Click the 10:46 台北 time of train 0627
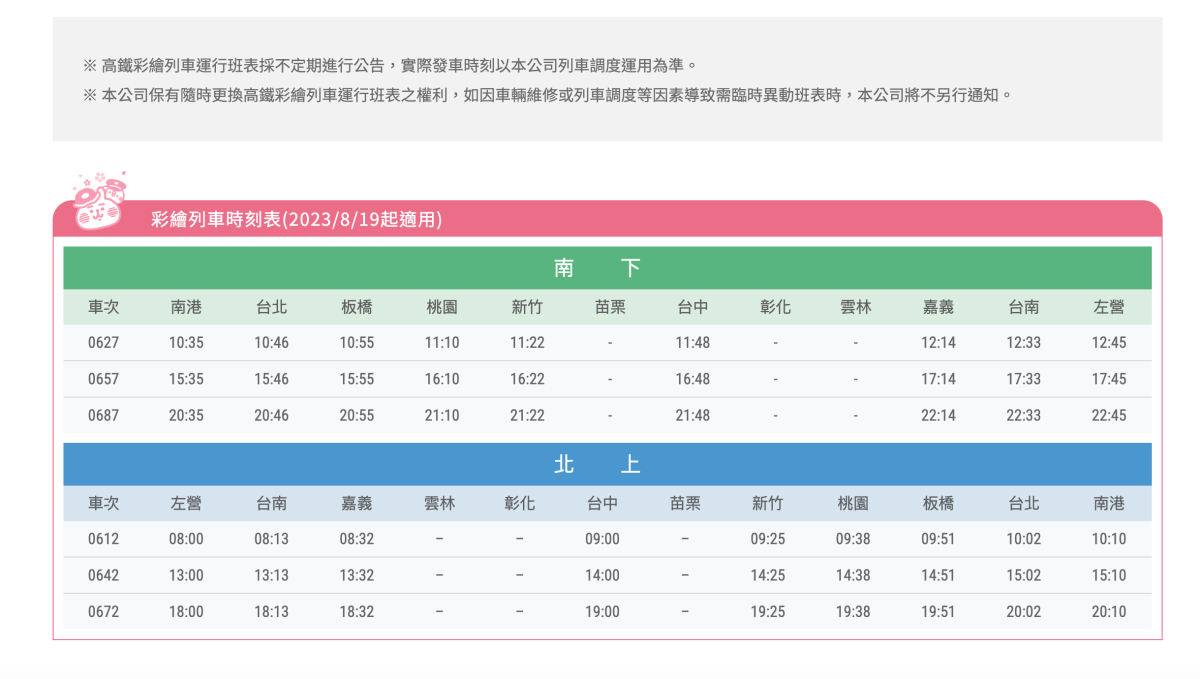The height and width of the screenshot is (679, 1200). (271, 343)
